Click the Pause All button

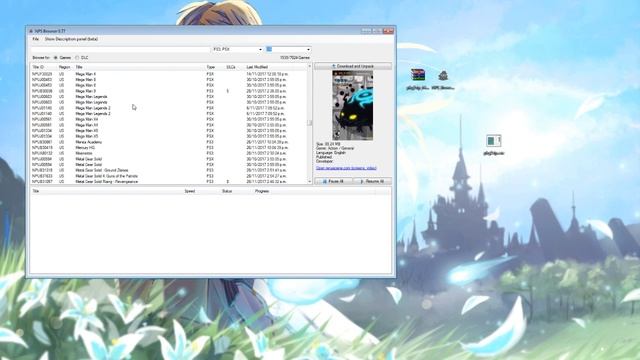[x=333, y=181]
